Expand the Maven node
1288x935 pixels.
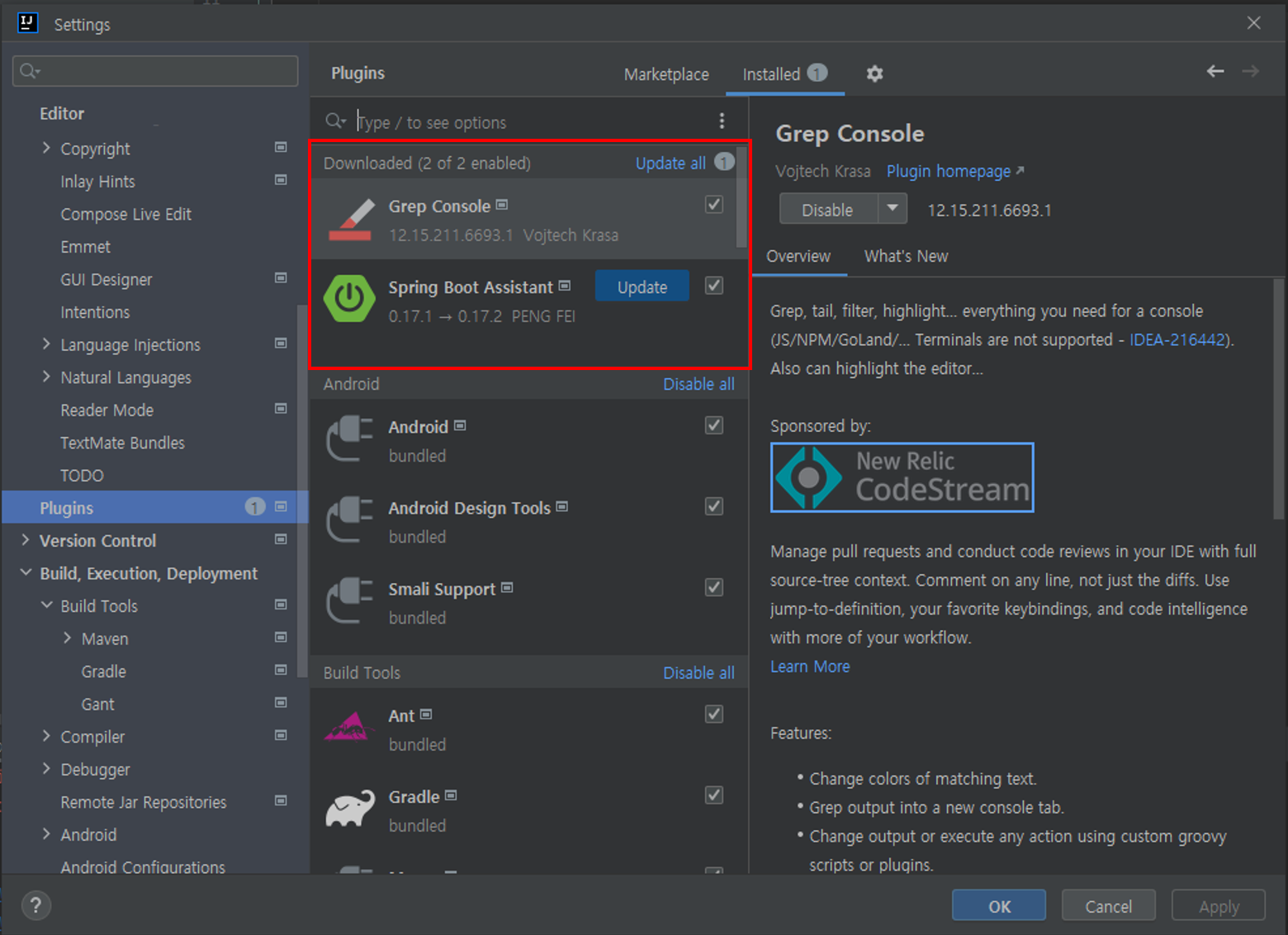pyautogui.click(x=68, y=638)
